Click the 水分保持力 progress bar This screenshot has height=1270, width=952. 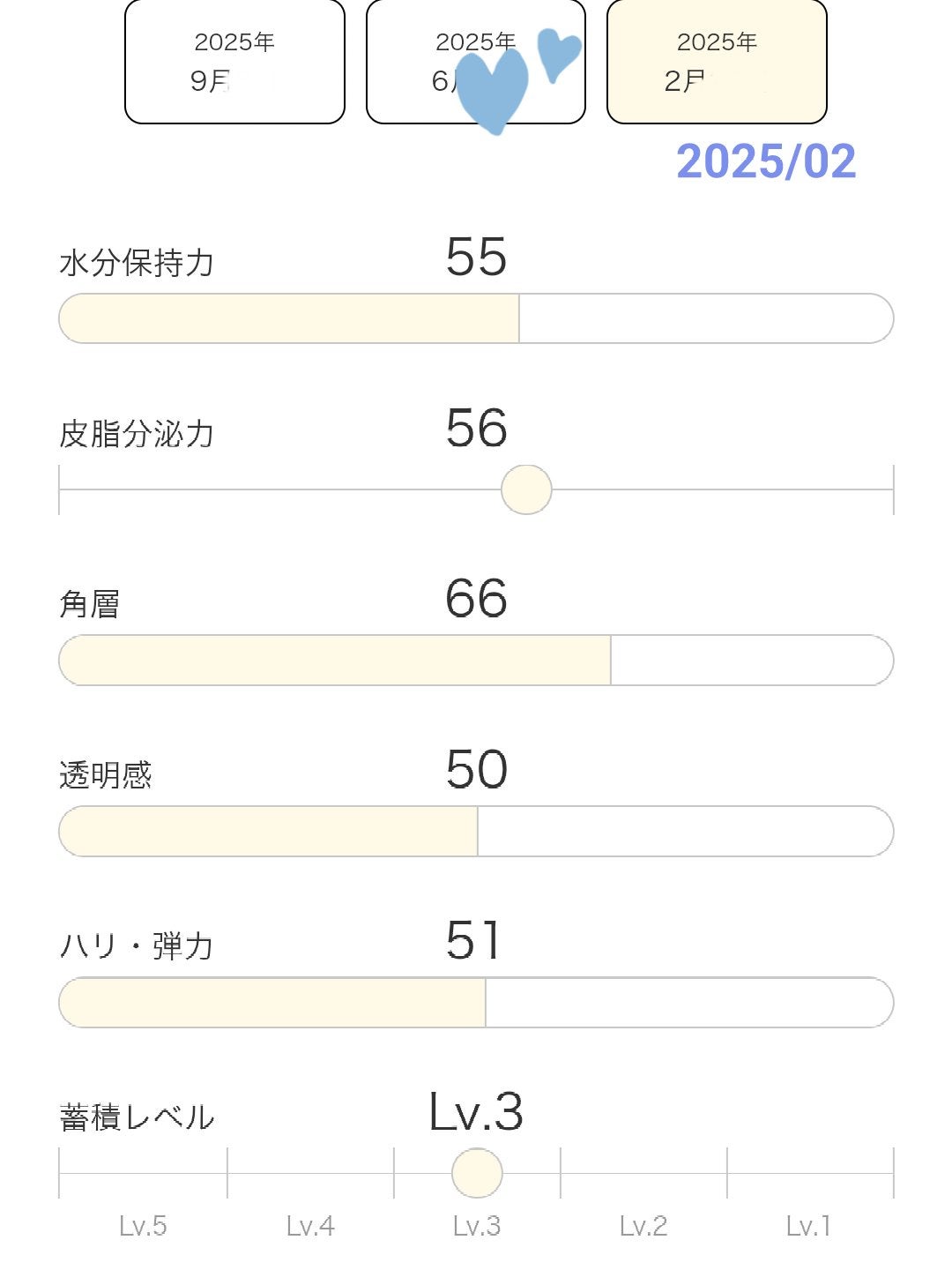[476, 318]
